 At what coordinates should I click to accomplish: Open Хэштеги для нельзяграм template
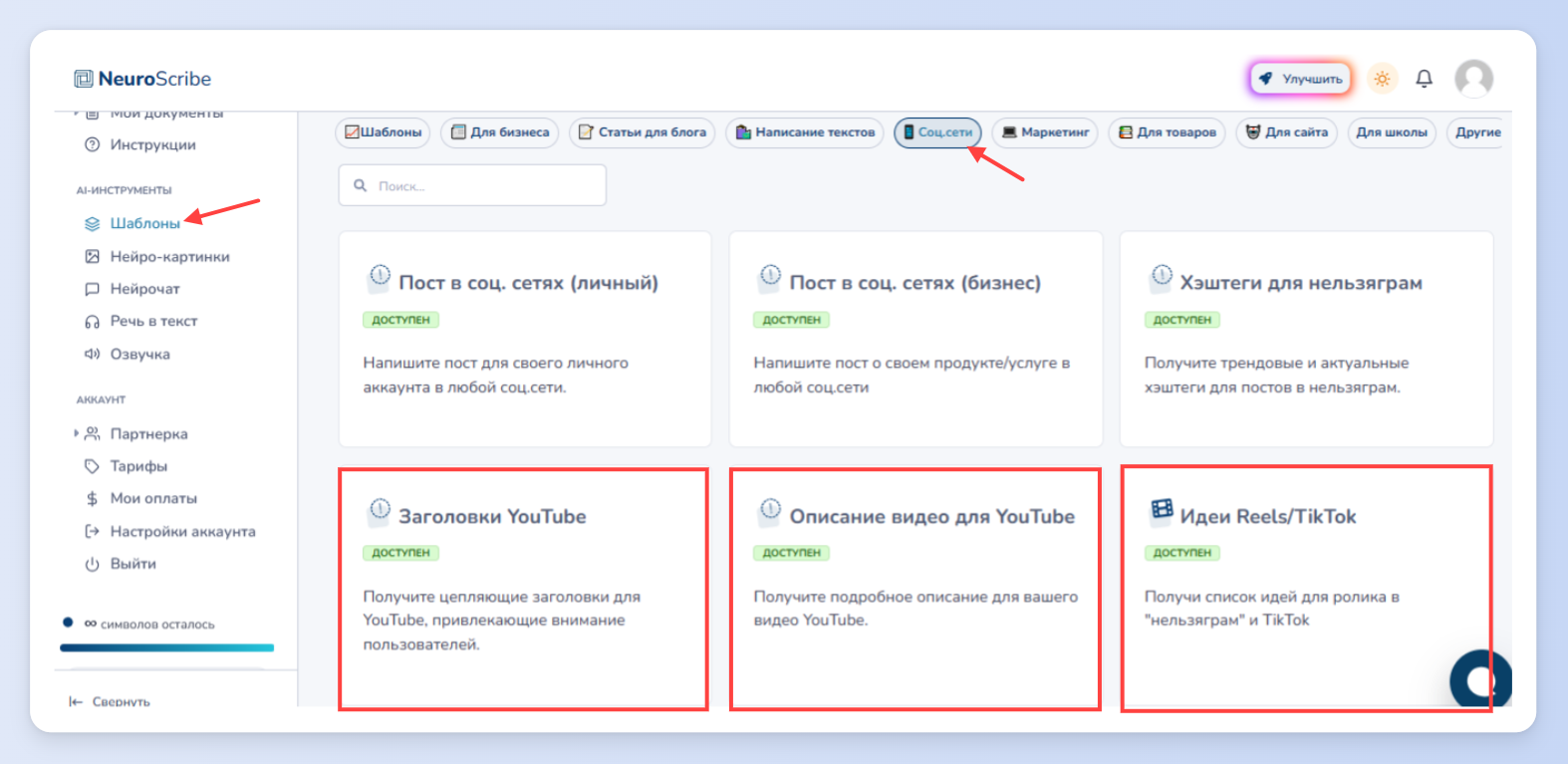tap(1306, 339)
